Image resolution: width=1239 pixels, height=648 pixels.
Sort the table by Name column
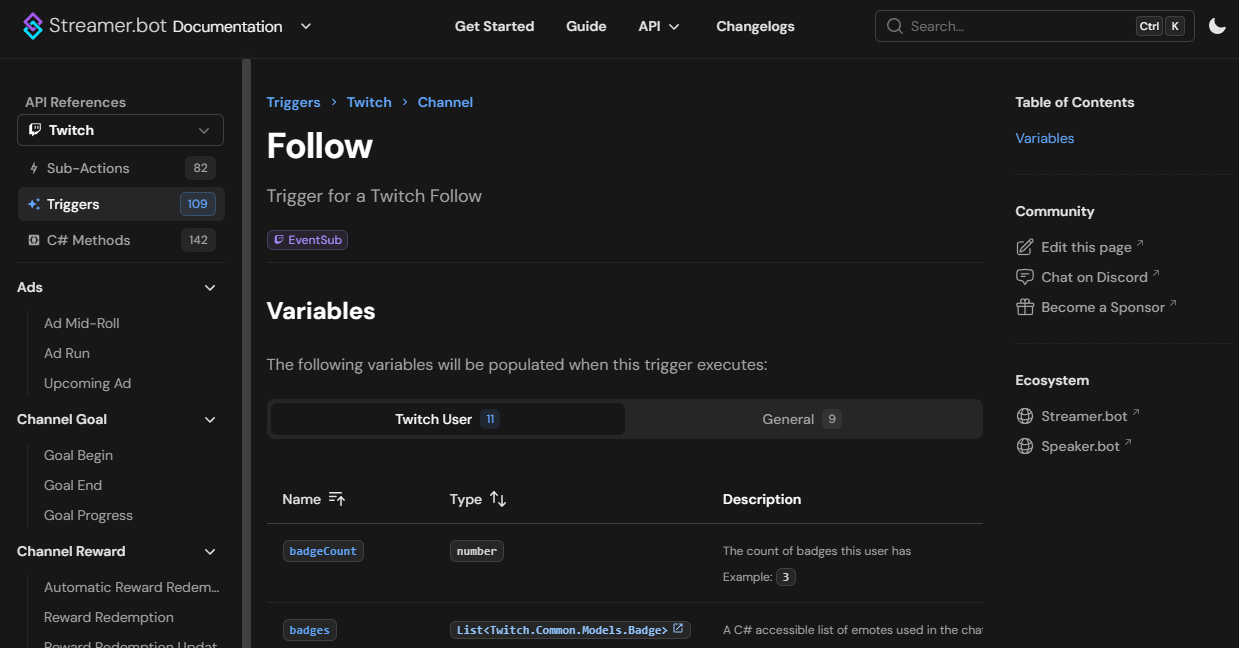[x=336, y=499]
